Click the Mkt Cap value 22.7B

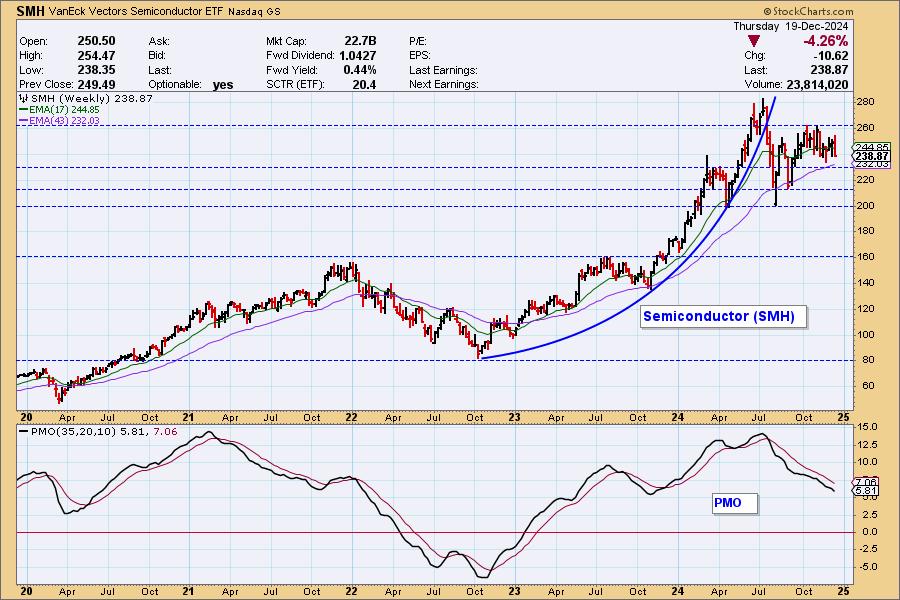pyautogui.click(x=360, y=41)
